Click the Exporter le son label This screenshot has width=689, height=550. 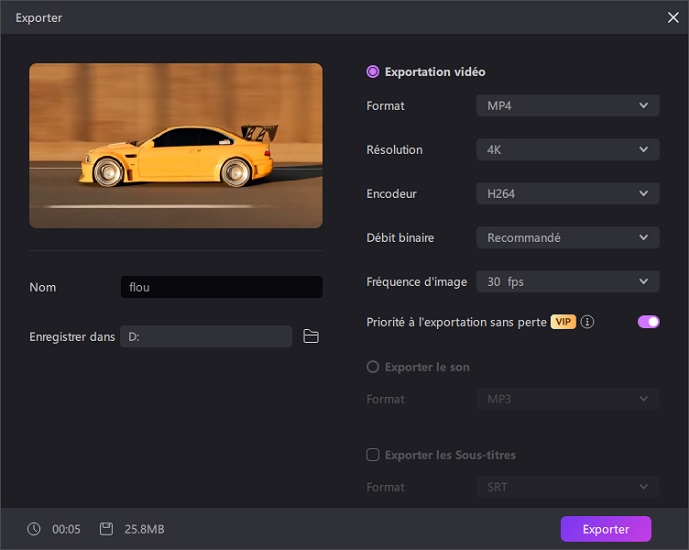(x=427, y=367)
